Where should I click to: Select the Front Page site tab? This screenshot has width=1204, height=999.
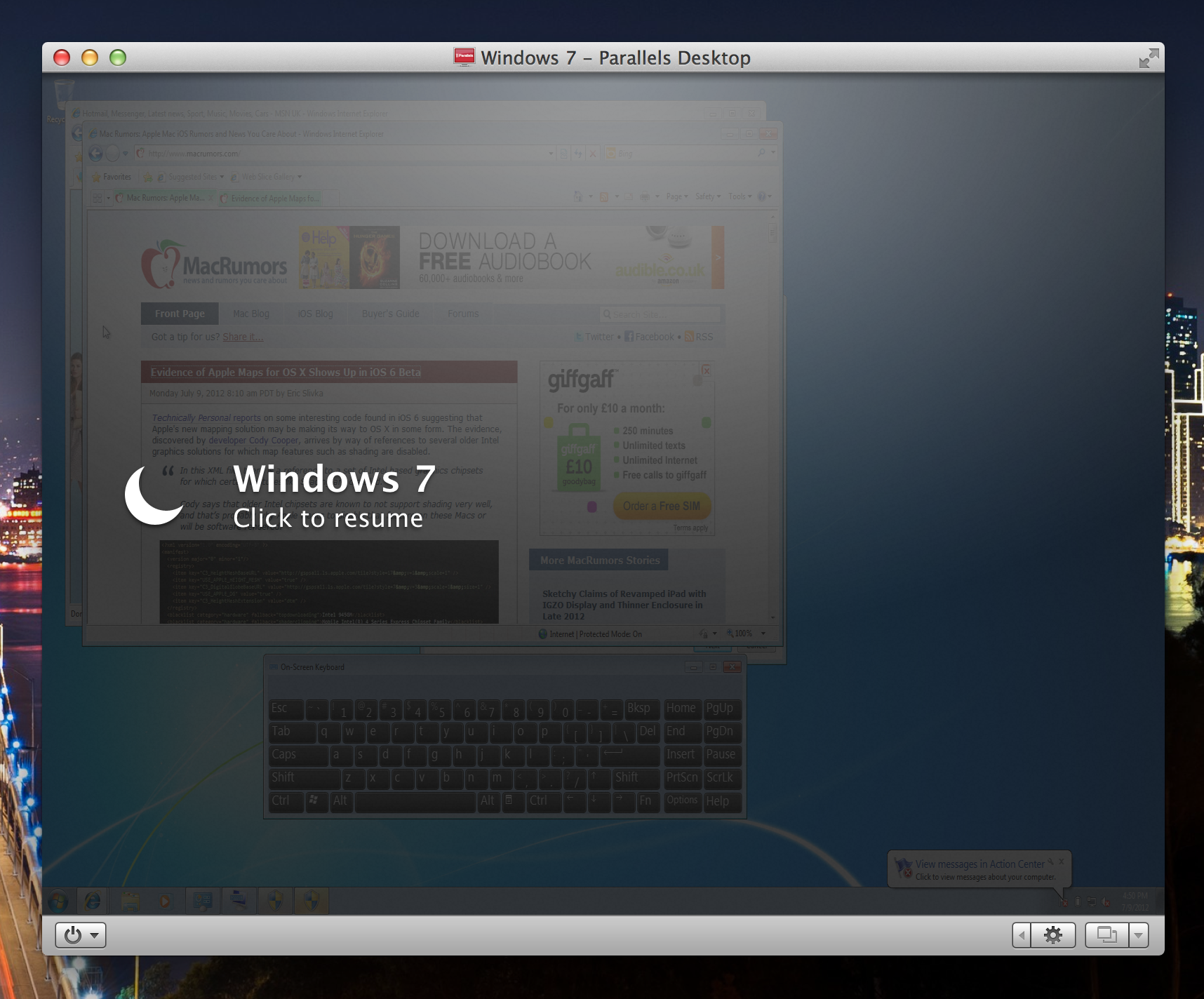[180, 314]
